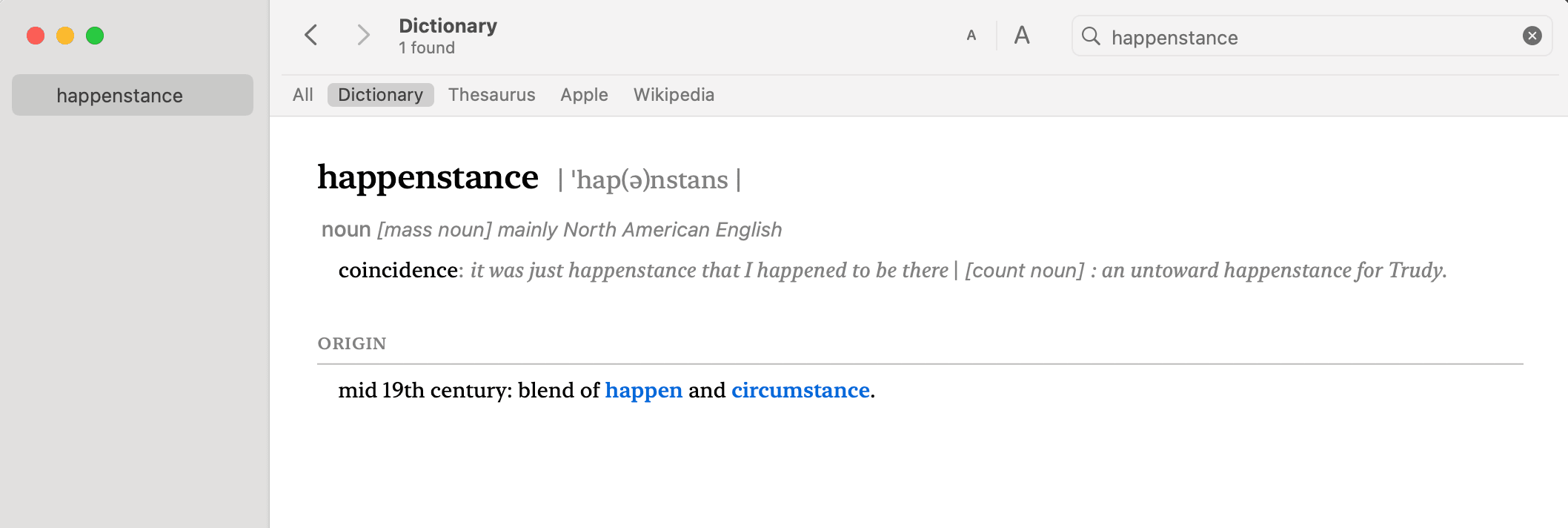Screen dimensions: 1568x528
Task: Click the word "coincidence" in the definition
Action: coord(398,270)
